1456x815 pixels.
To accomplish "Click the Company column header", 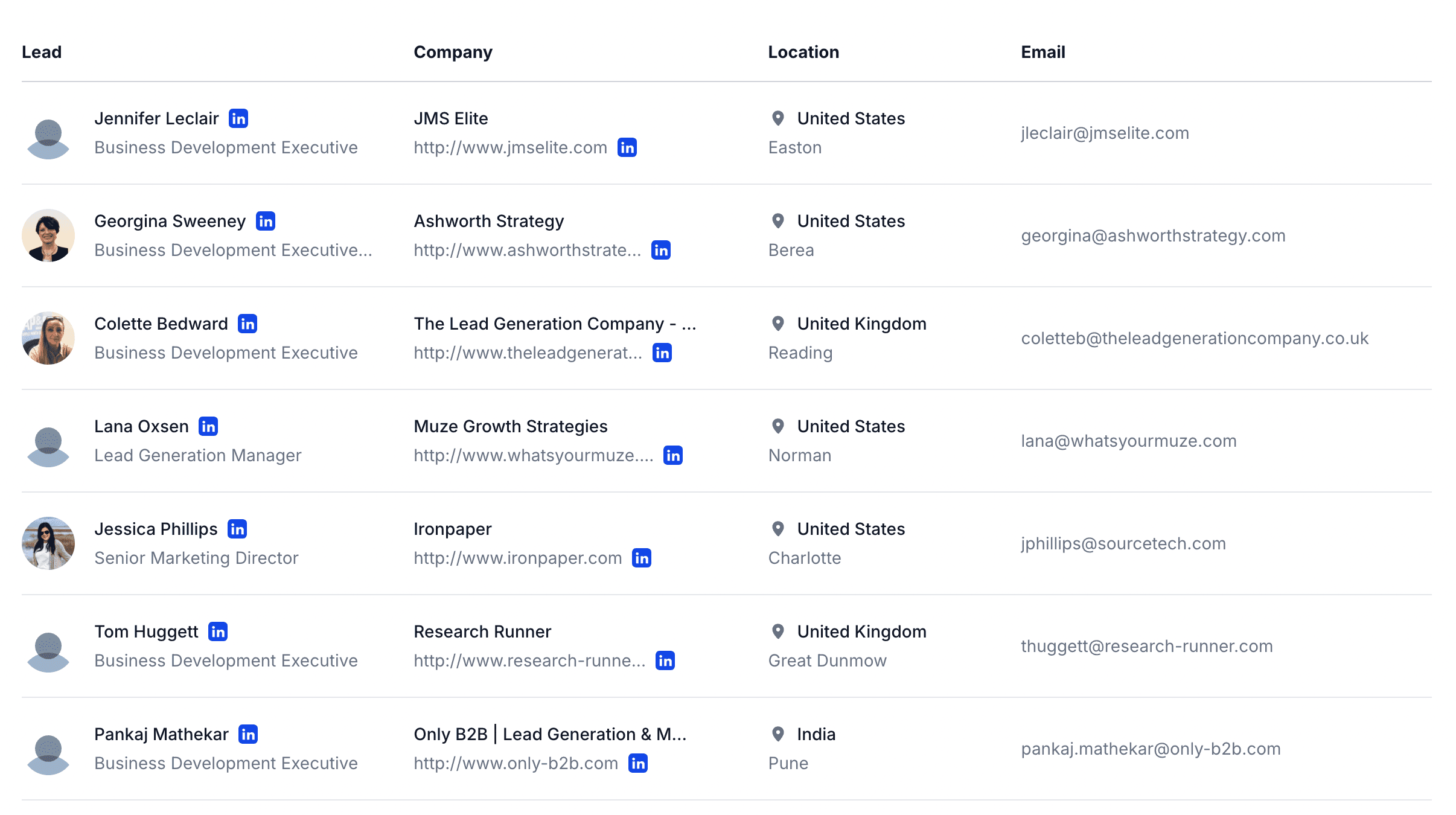I will tap(453, 53).
